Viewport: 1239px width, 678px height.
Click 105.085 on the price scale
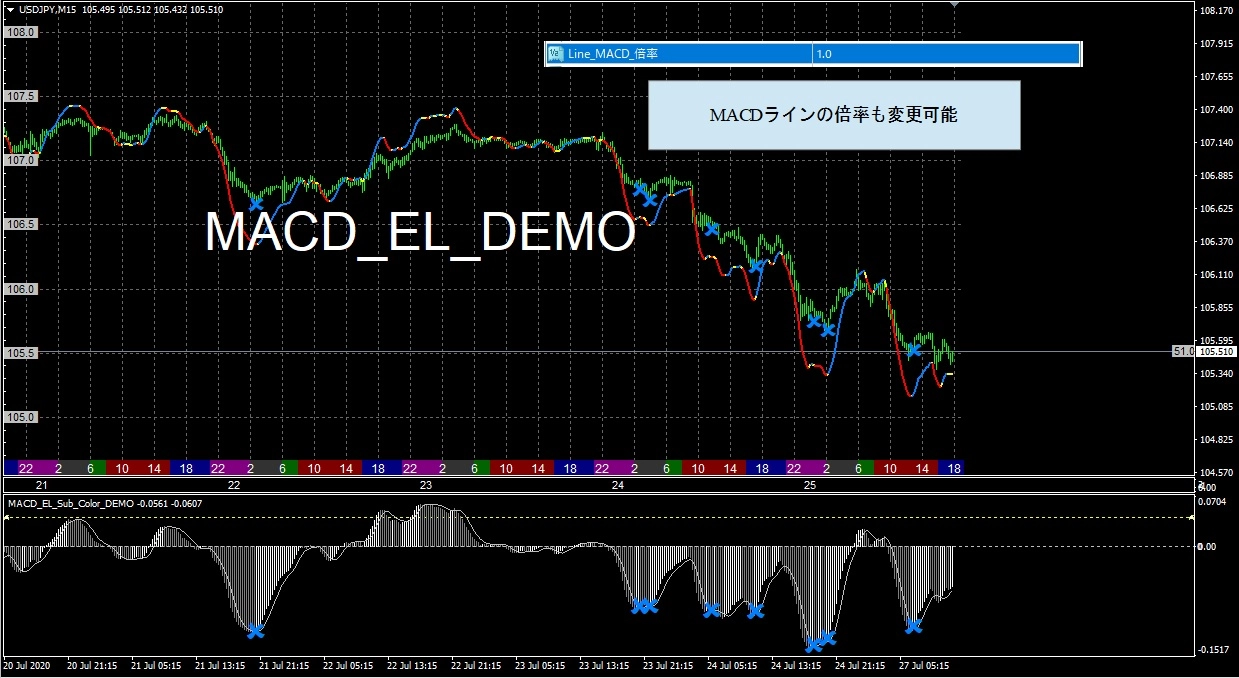(x=1217, y=407)
